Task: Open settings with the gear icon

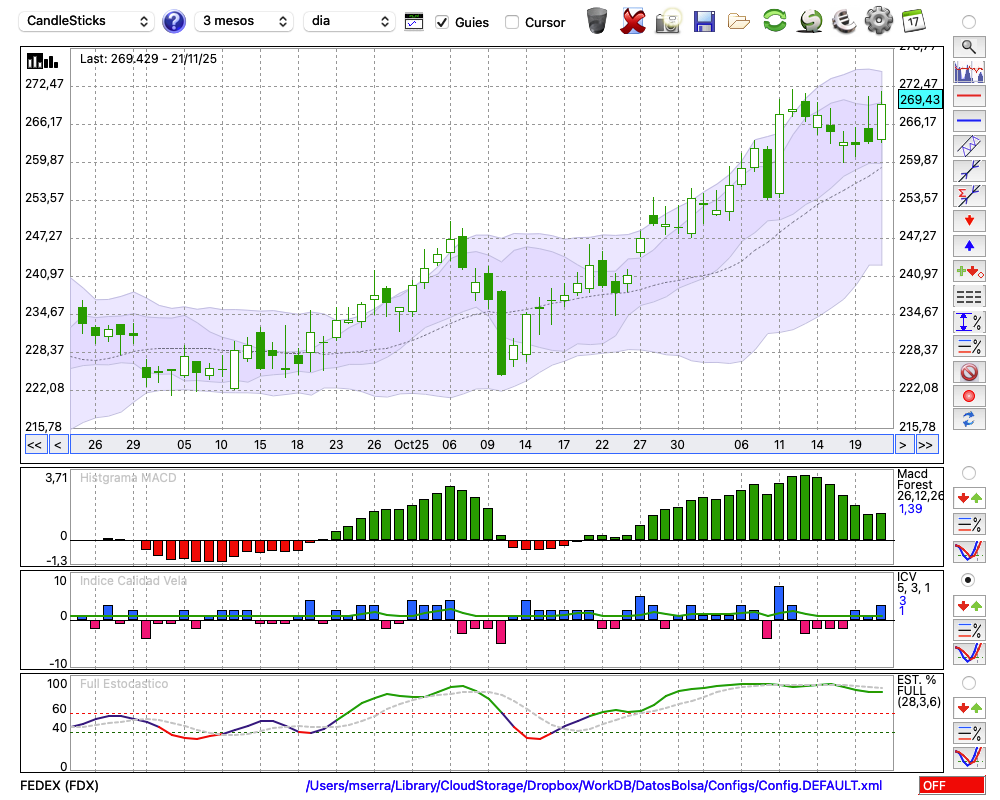Action: click(x=879, y=20)
